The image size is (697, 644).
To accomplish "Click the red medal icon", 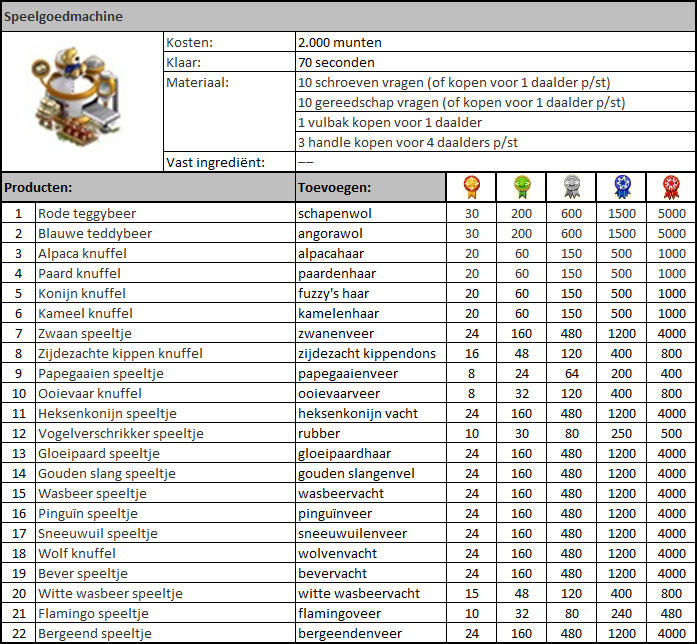I will click(x=671, y=187).
